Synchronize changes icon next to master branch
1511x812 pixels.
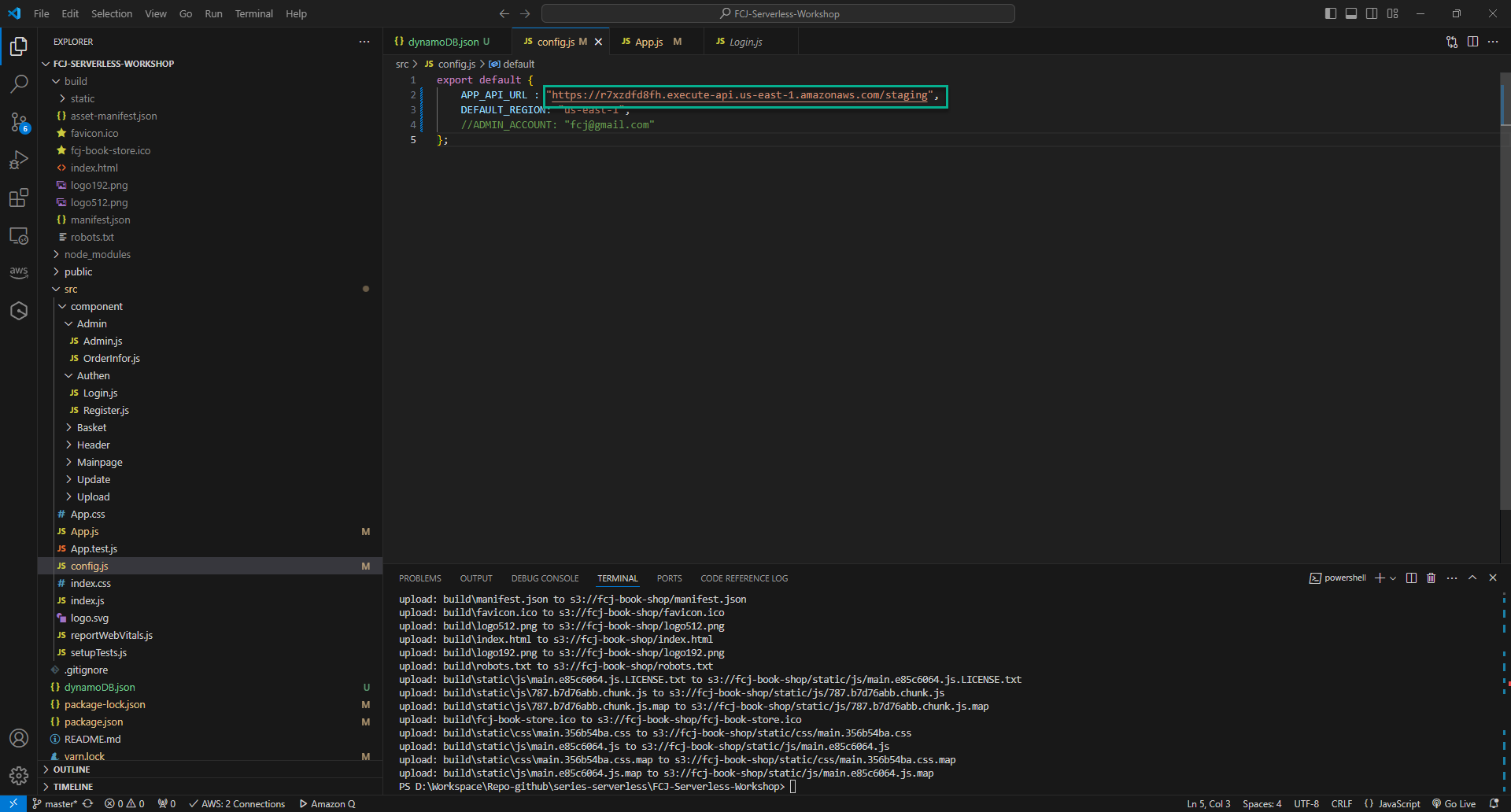pyautogui.click(x=88, y=804)
